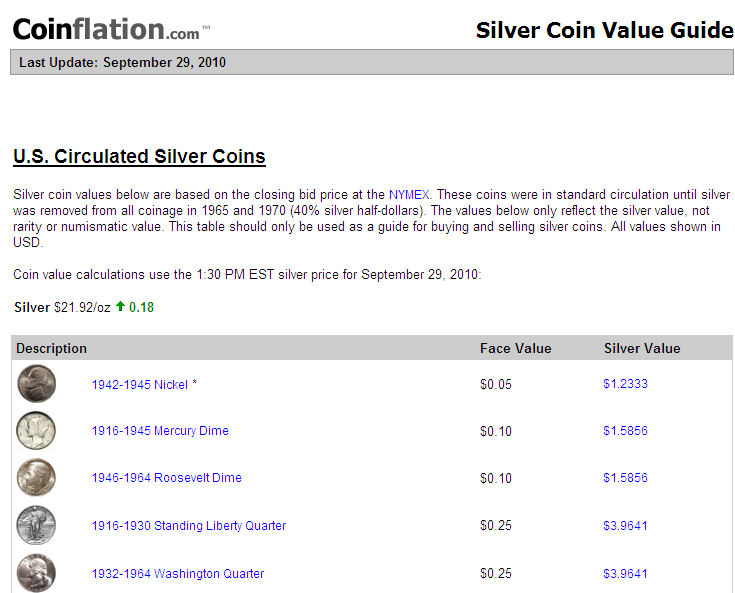Image resolution: width=735 pixels, height=593 pixels.
Task: Click the Coinflation.com logo
Action: pos(112,30)
